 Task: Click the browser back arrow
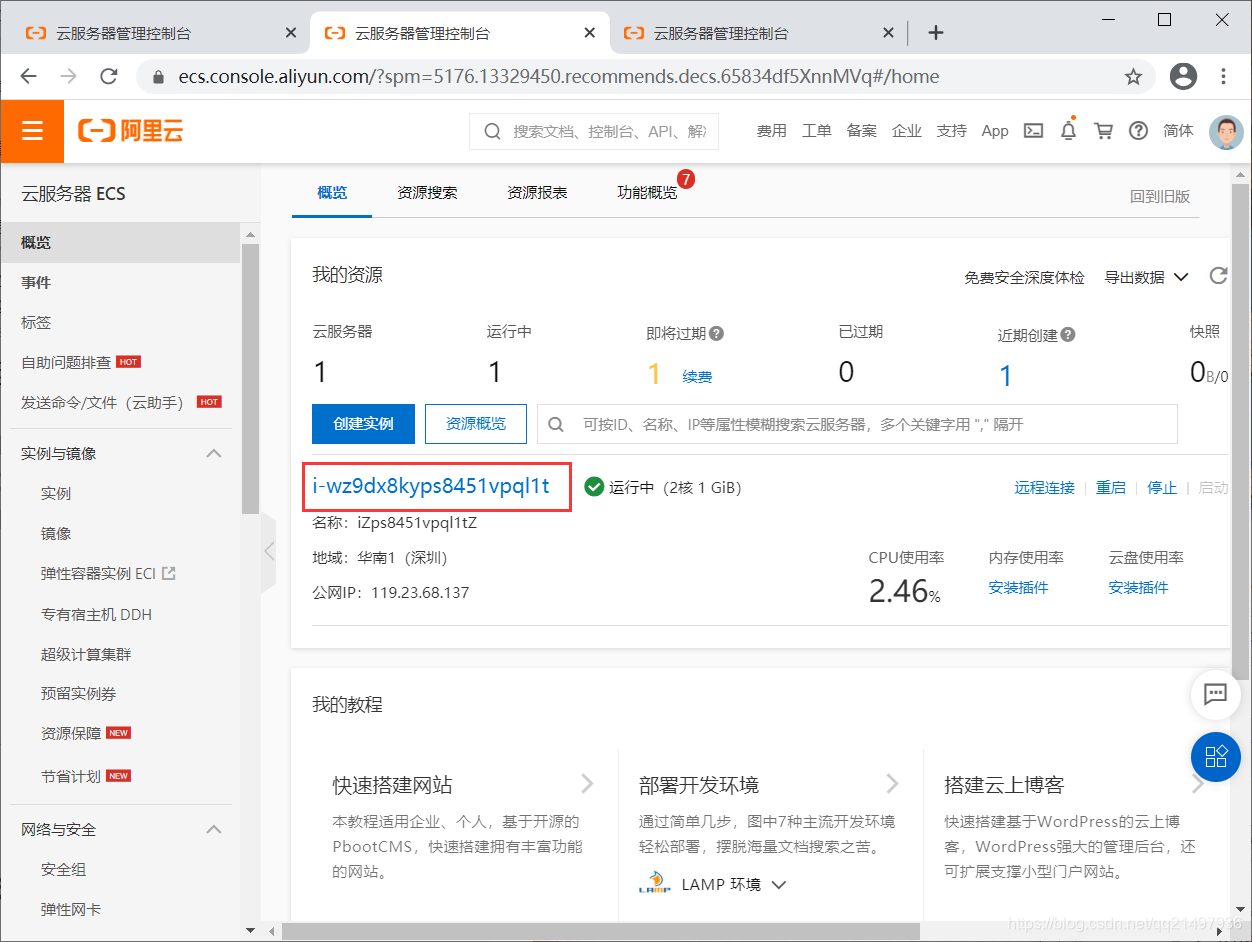click(29, 77)
